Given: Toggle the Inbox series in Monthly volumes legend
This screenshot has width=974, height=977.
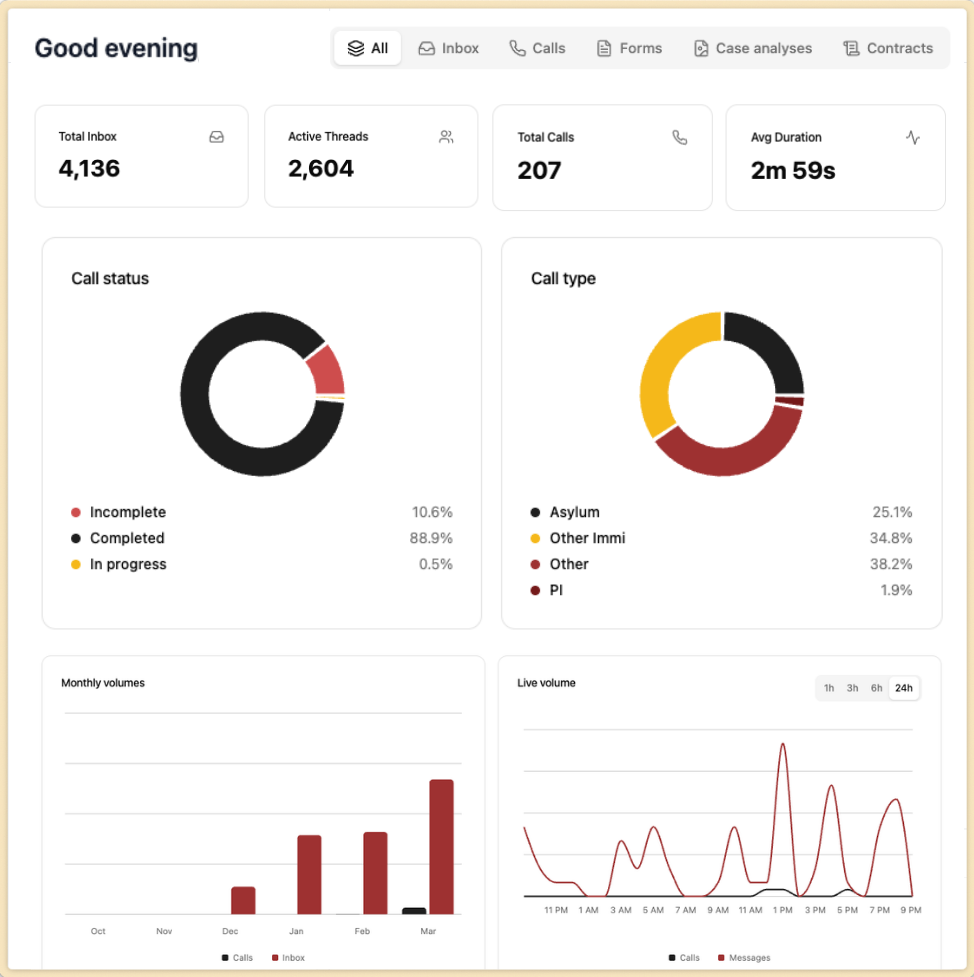Looking at the screenshot, I should 287,957.
